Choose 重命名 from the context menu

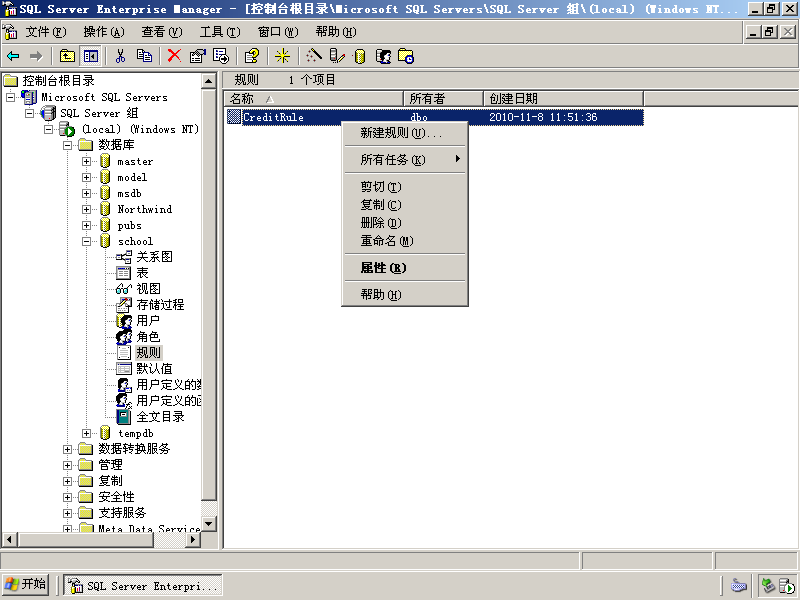click(x=405, y=241)
